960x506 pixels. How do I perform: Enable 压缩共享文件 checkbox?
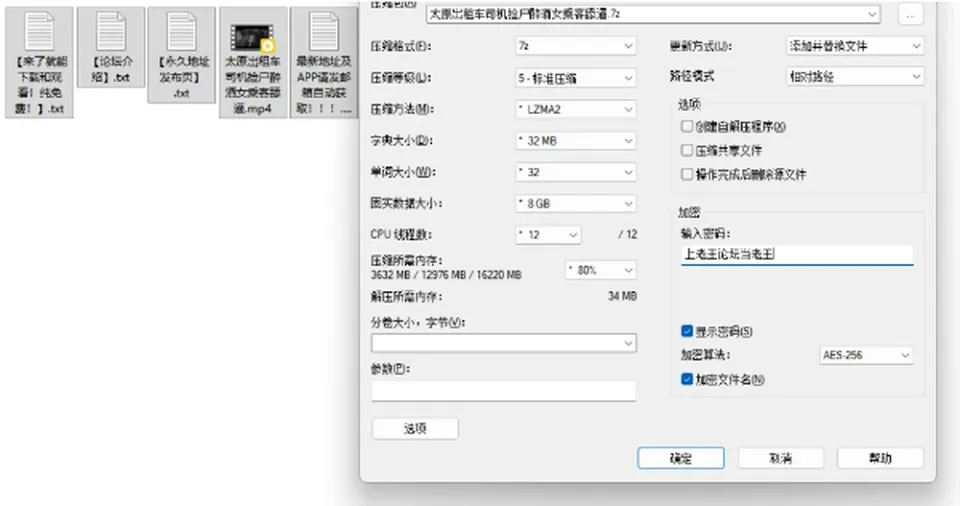tap(687, 150)
